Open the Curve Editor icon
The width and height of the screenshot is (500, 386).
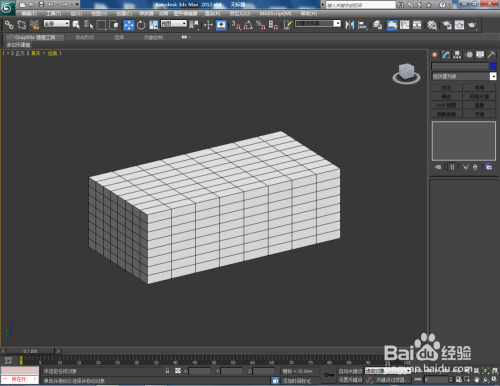pyautogui.click(x=405, y=25)
